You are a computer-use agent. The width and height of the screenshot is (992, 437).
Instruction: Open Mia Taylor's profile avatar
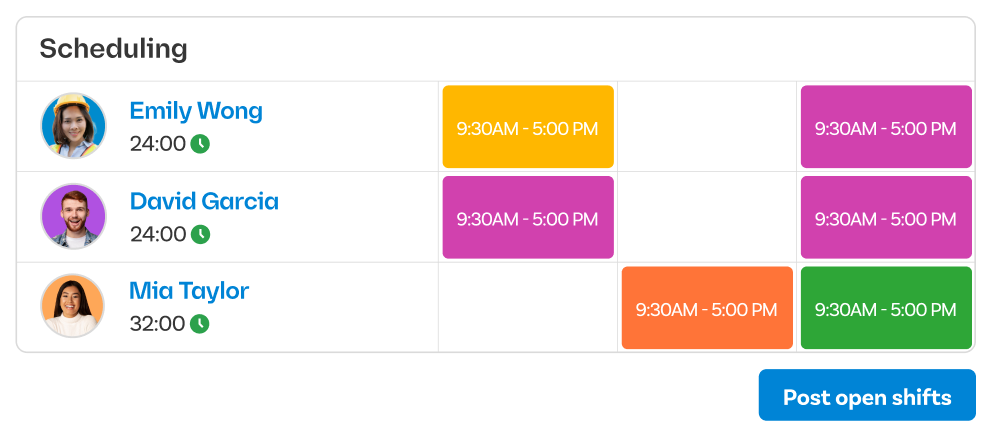coord(73,306)
